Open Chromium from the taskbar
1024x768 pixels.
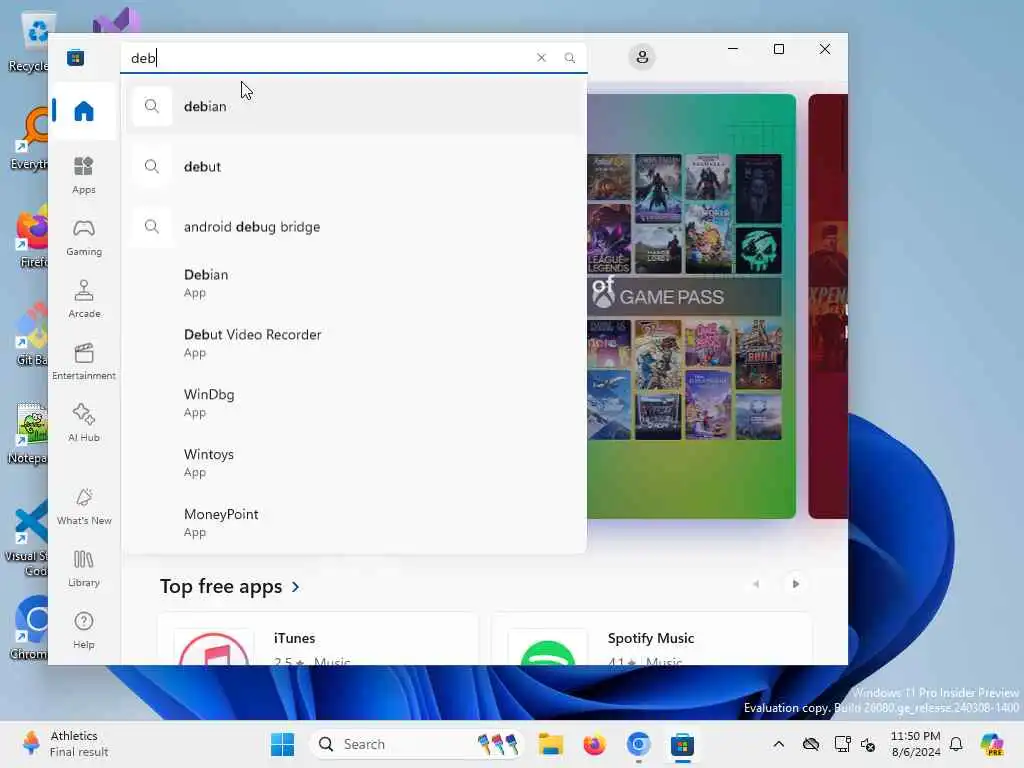pos(638,744)
